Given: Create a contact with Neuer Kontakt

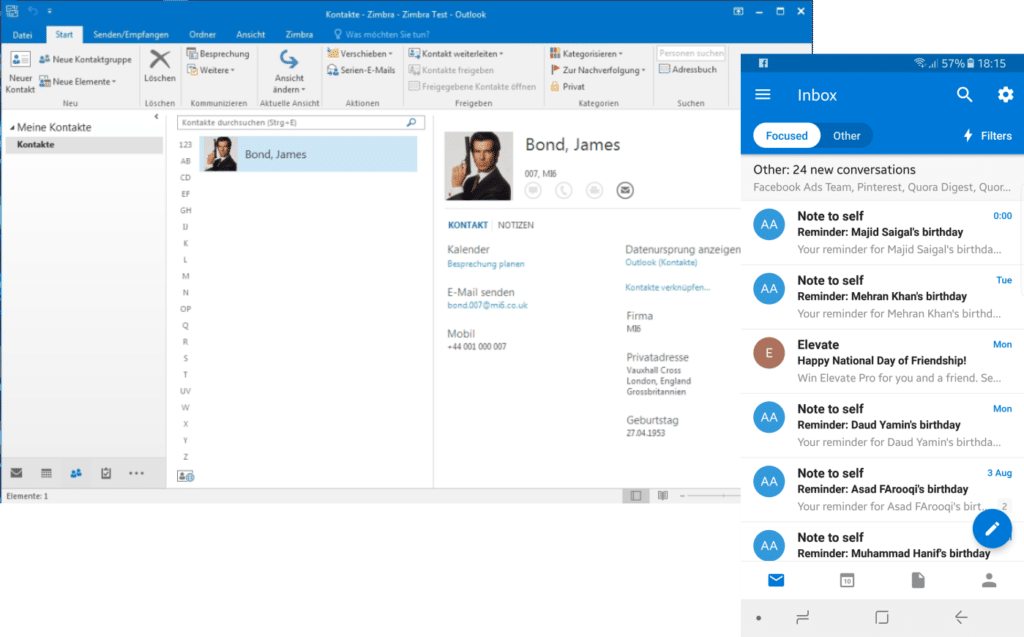Looking at the screenshot, I should coord(20,73).
